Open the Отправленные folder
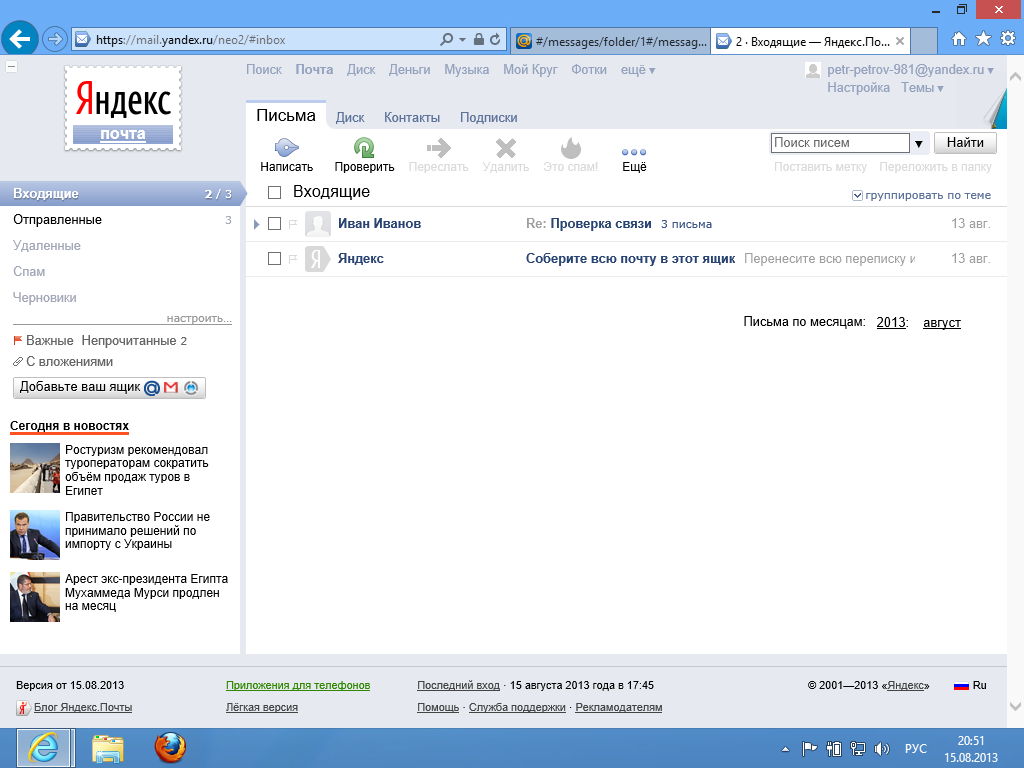Image resolution: width=1024 pixels, height=768 pixels. pos(122,219)
